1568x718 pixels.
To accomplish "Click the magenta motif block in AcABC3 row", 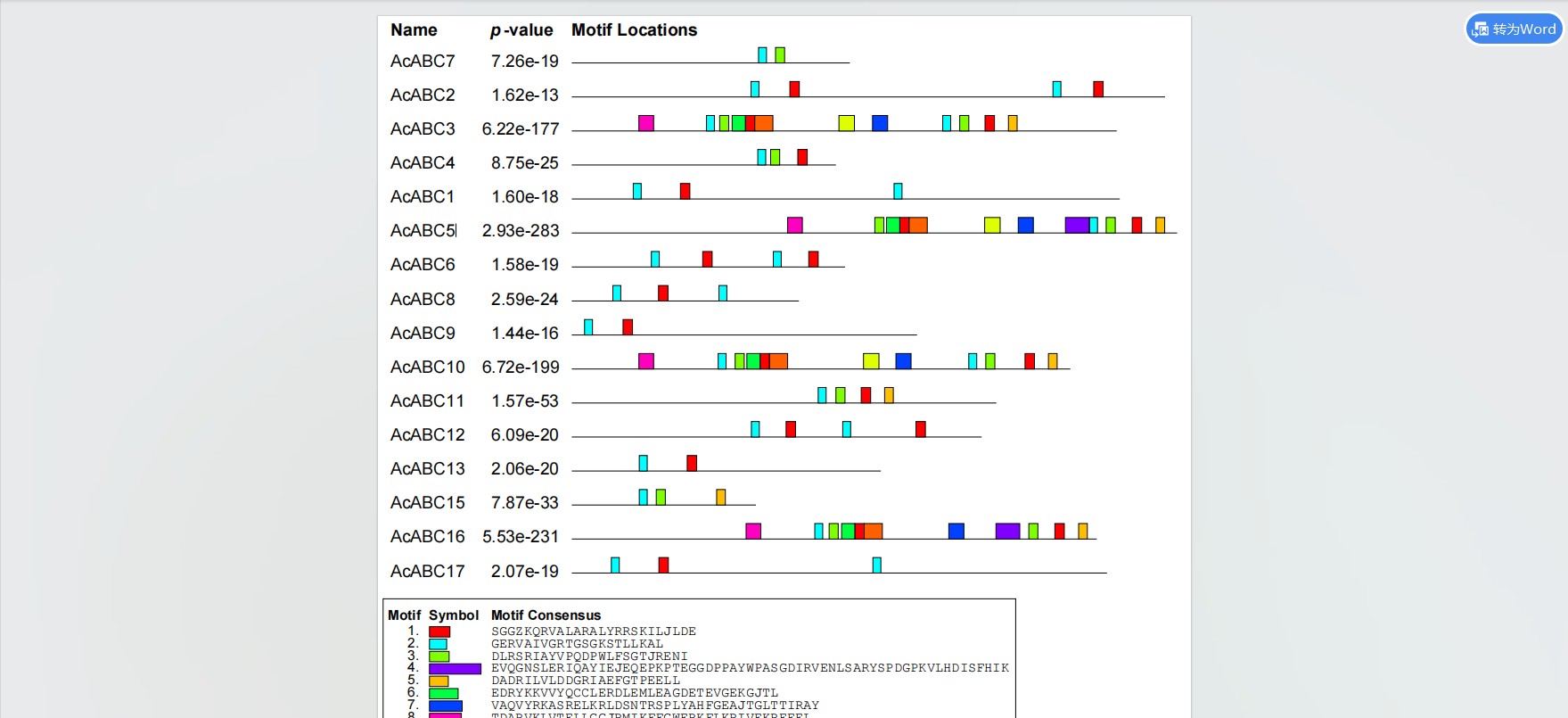I will 646,123.
